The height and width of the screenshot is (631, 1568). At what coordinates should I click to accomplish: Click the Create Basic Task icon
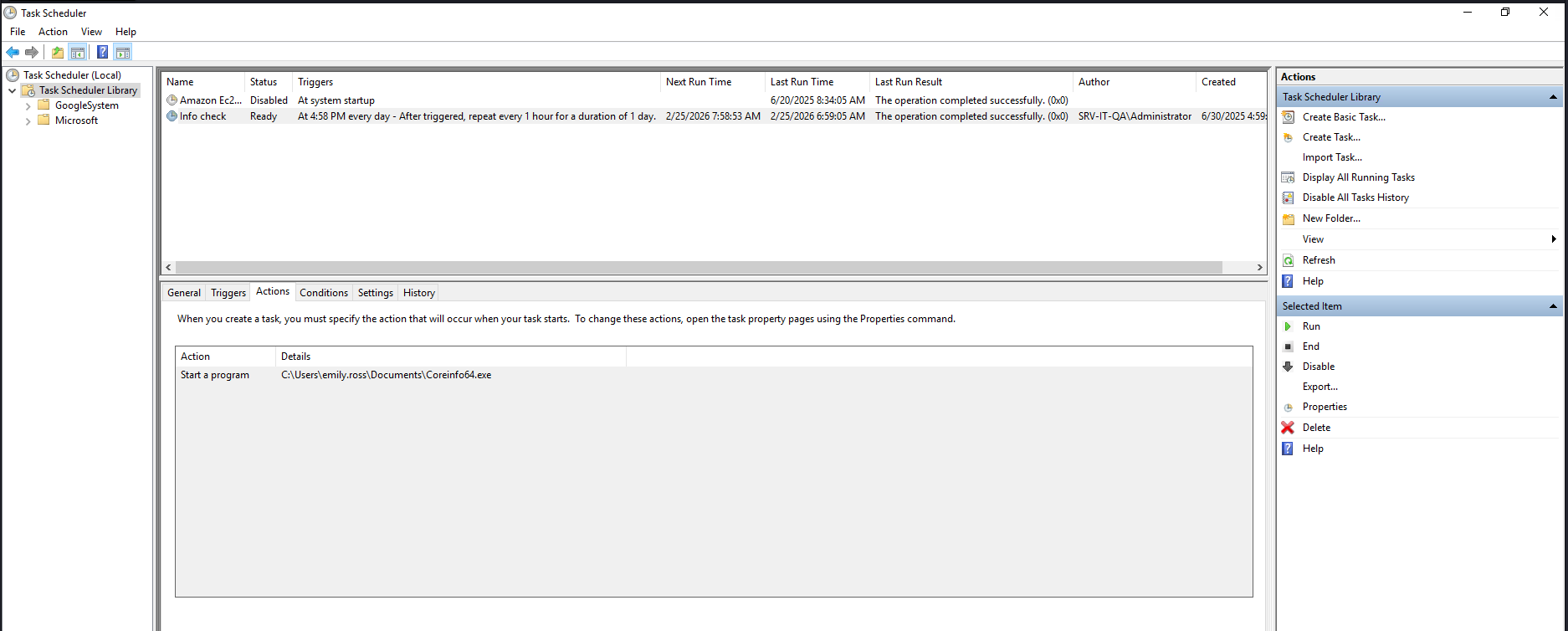(x=1289, y=117)
